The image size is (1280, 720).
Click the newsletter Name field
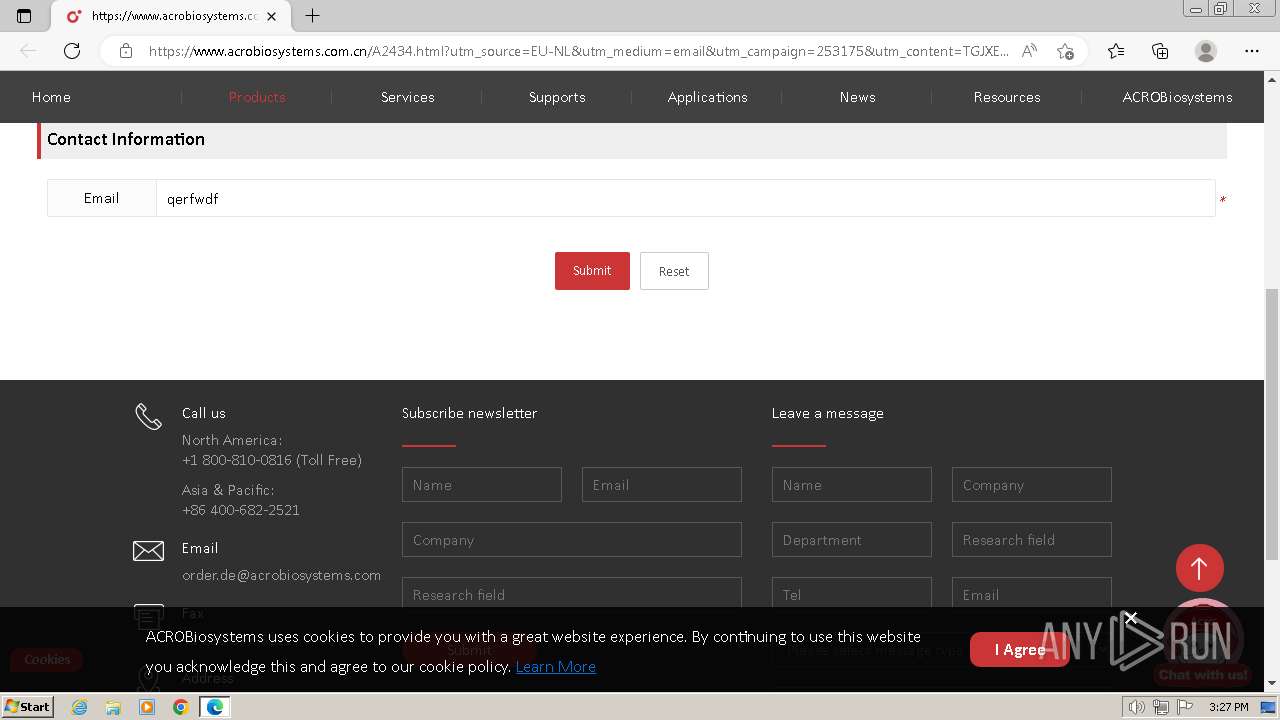482,485
